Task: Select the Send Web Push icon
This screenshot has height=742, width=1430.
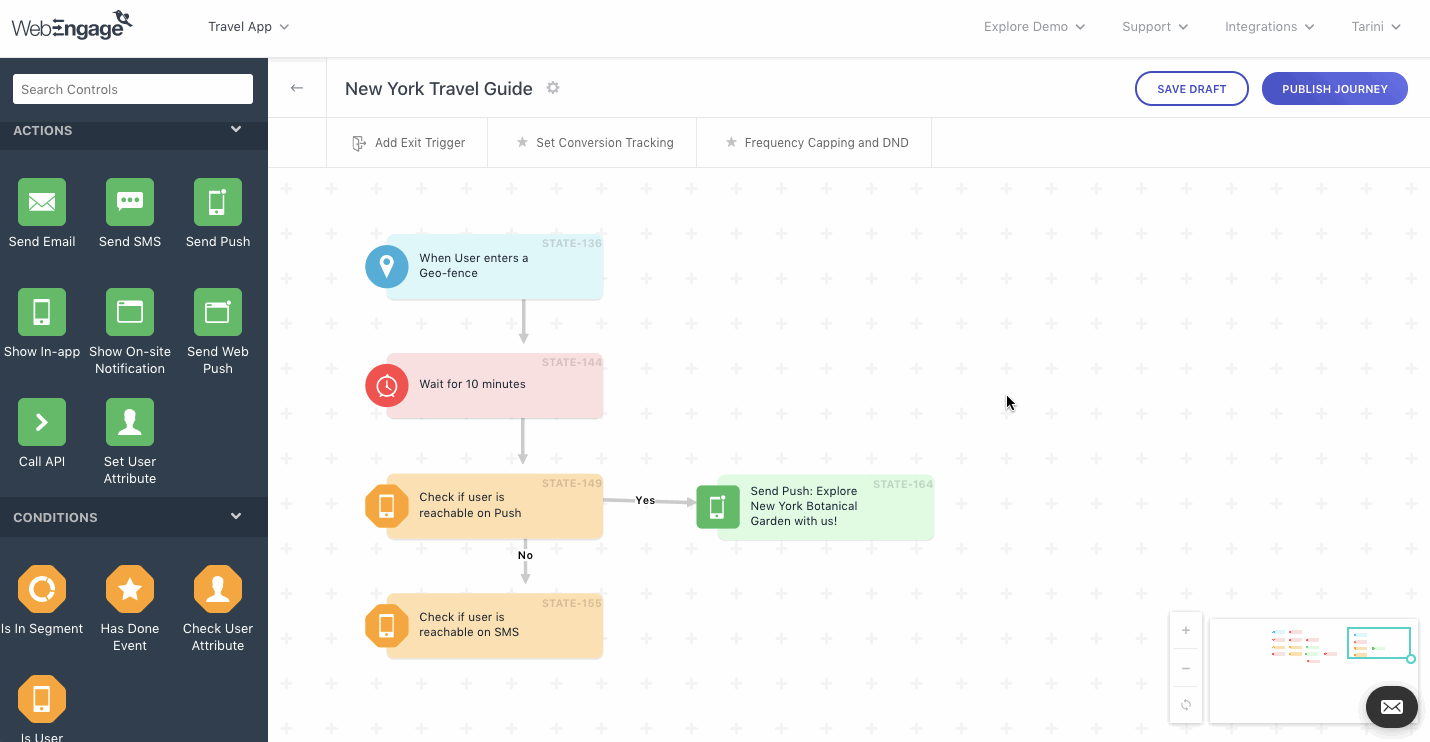Action: (x=217, y=312)
